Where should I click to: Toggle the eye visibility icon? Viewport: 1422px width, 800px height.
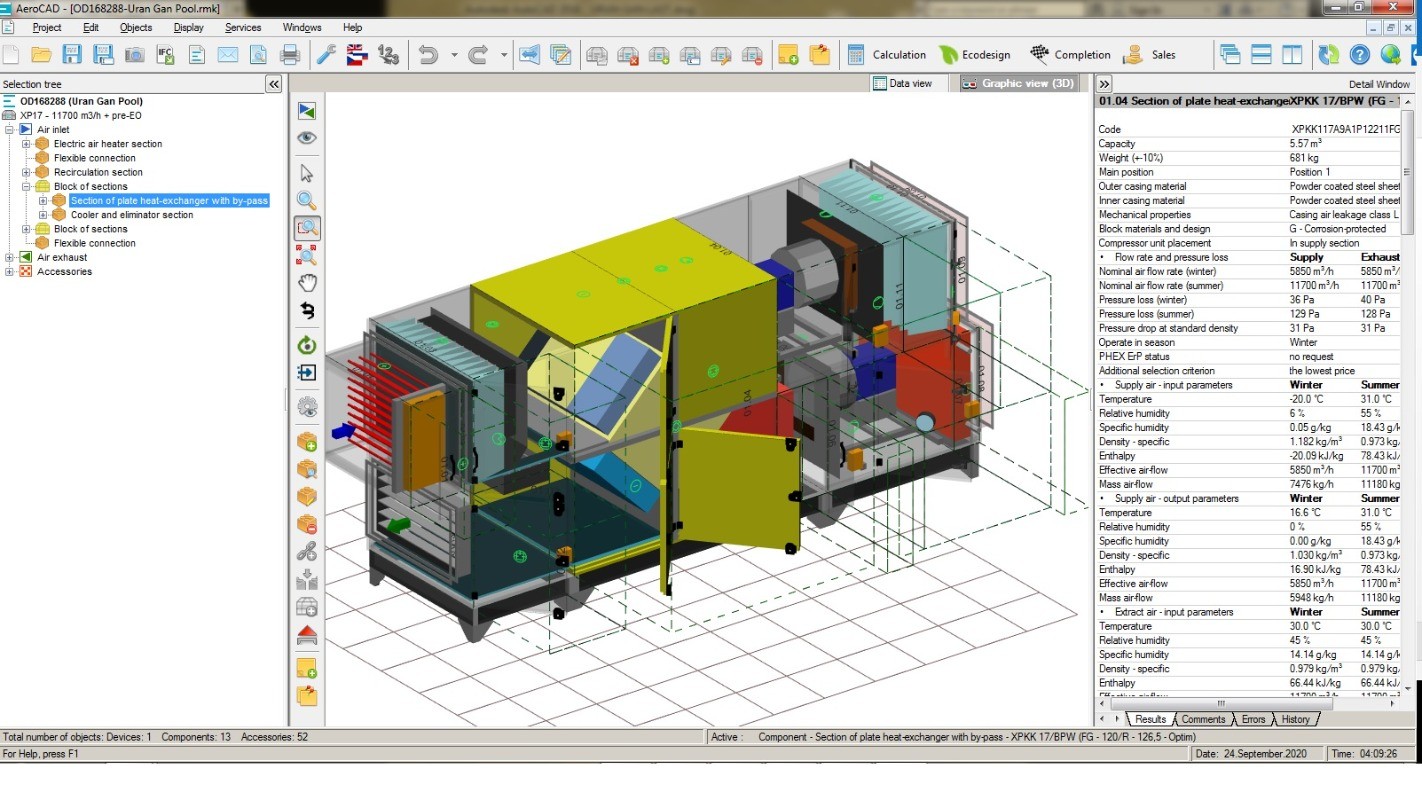[307, 138]
